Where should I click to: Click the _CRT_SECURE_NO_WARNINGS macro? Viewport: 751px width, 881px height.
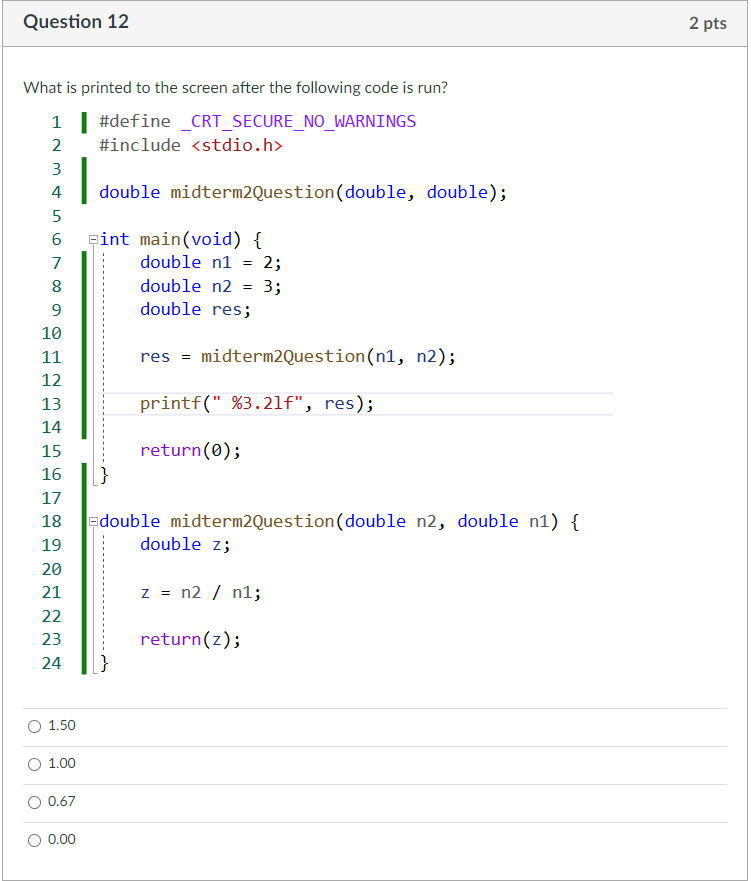coord(298,121)
